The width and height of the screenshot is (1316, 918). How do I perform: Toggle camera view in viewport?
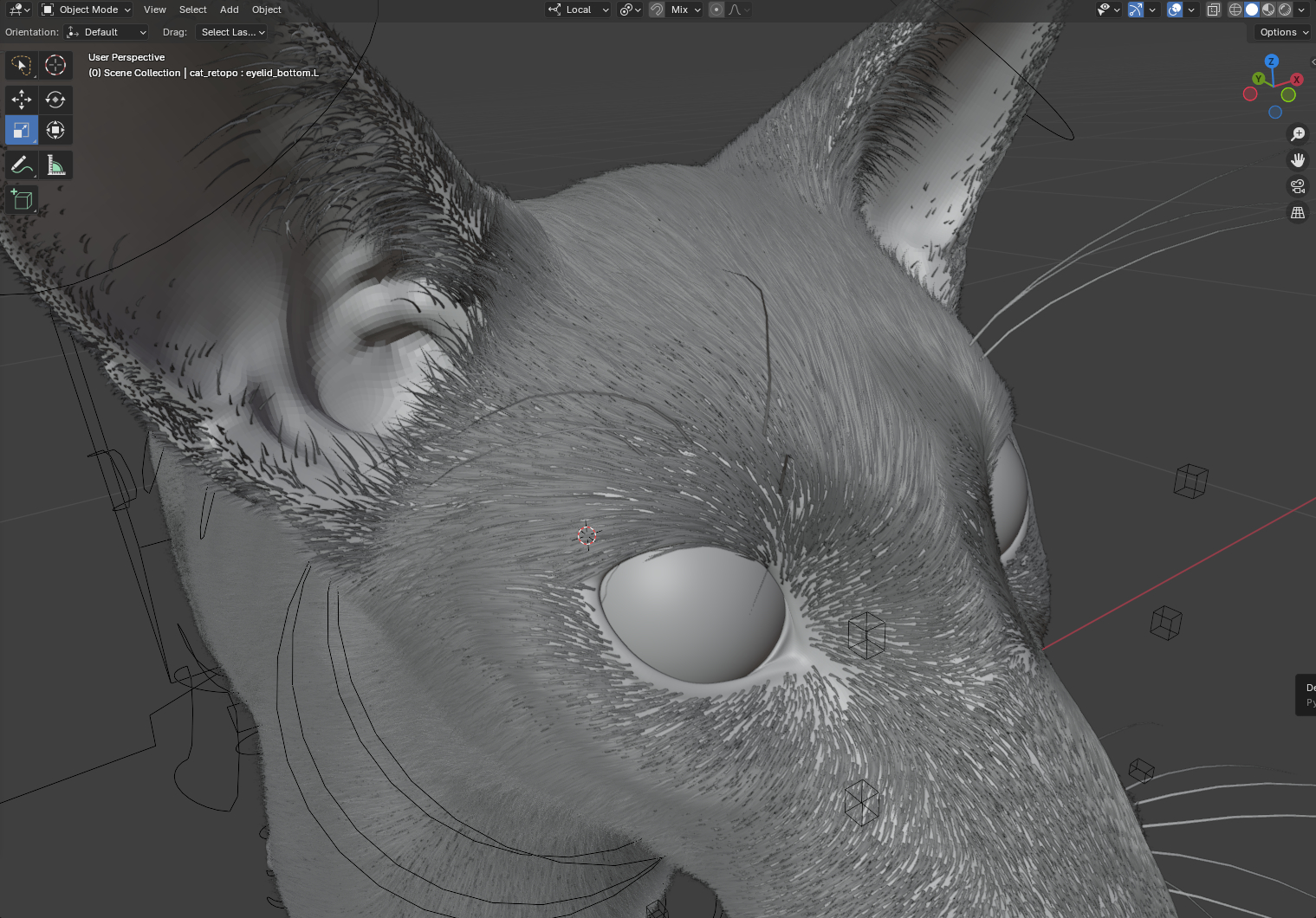(x=1297, y=186)
